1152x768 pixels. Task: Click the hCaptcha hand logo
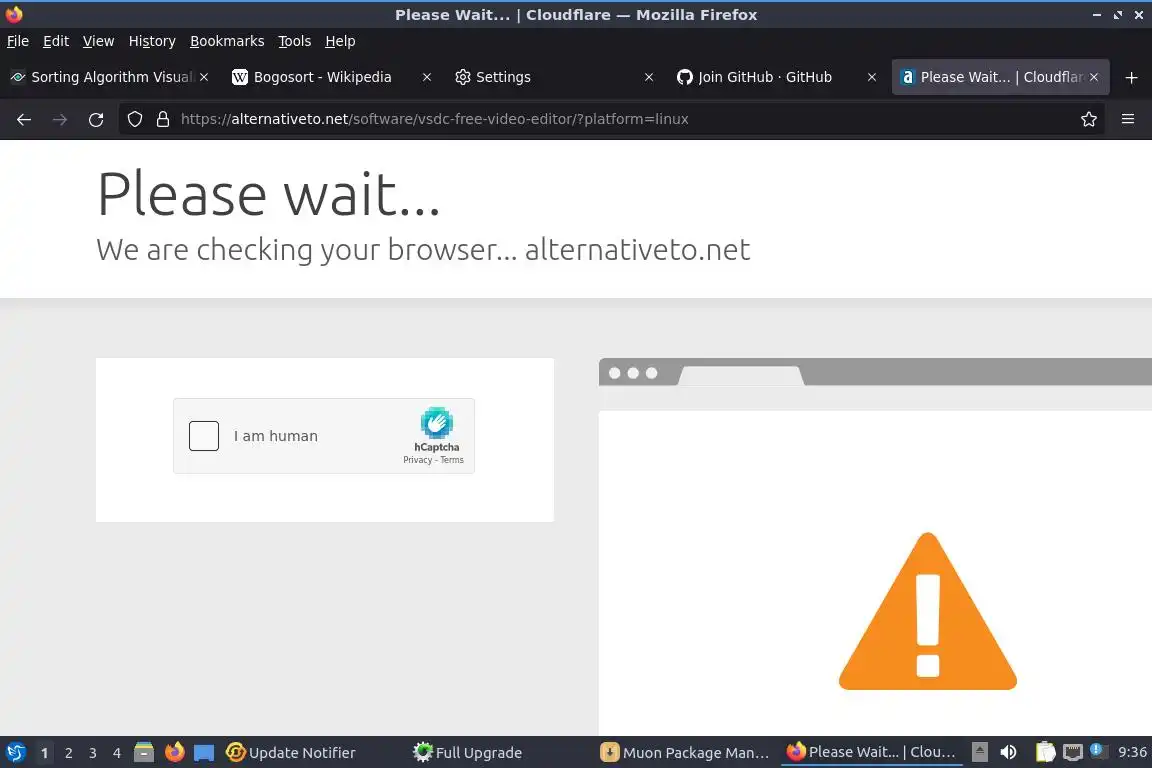tap(436, 423)
